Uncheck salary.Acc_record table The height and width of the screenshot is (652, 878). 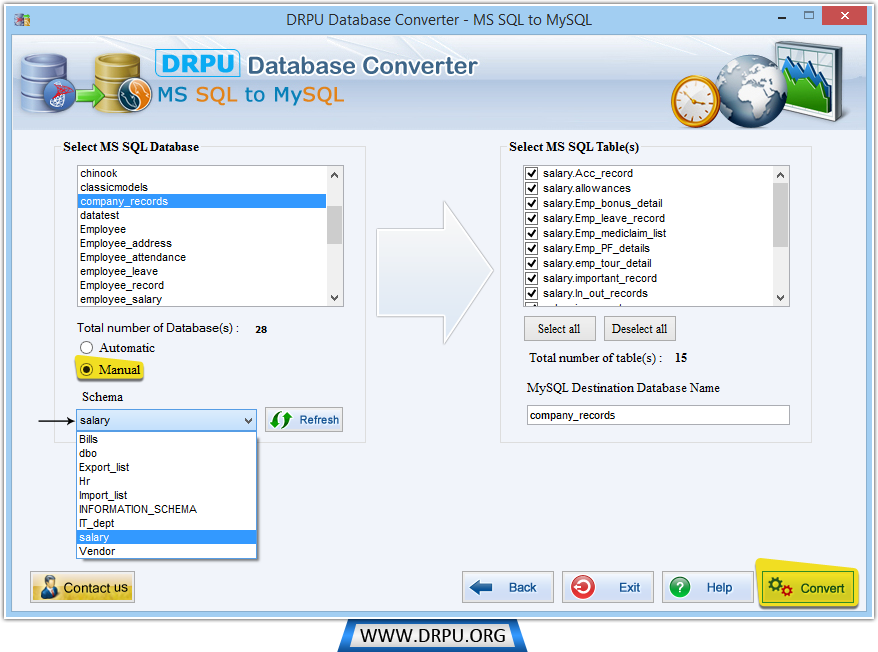tap(531, 173)
